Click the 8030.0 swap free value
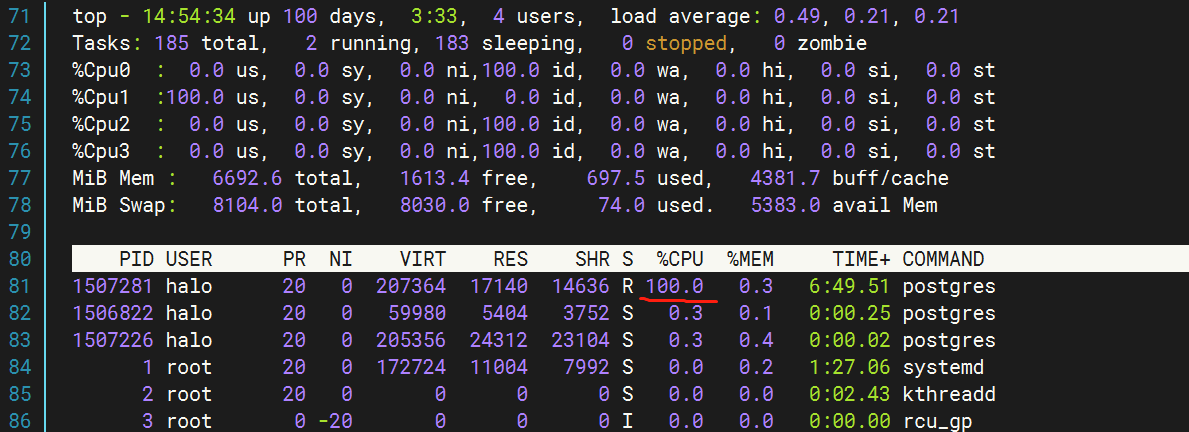 point(435,205)
